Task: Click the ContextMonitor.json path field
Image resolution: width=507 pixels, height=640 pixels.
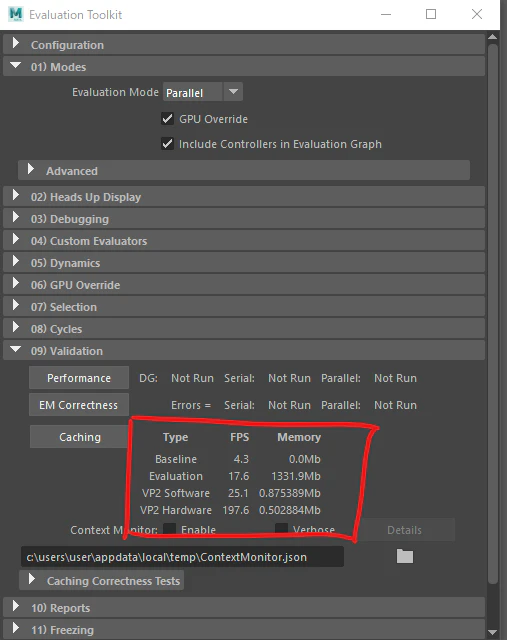Action: point(182,557)
